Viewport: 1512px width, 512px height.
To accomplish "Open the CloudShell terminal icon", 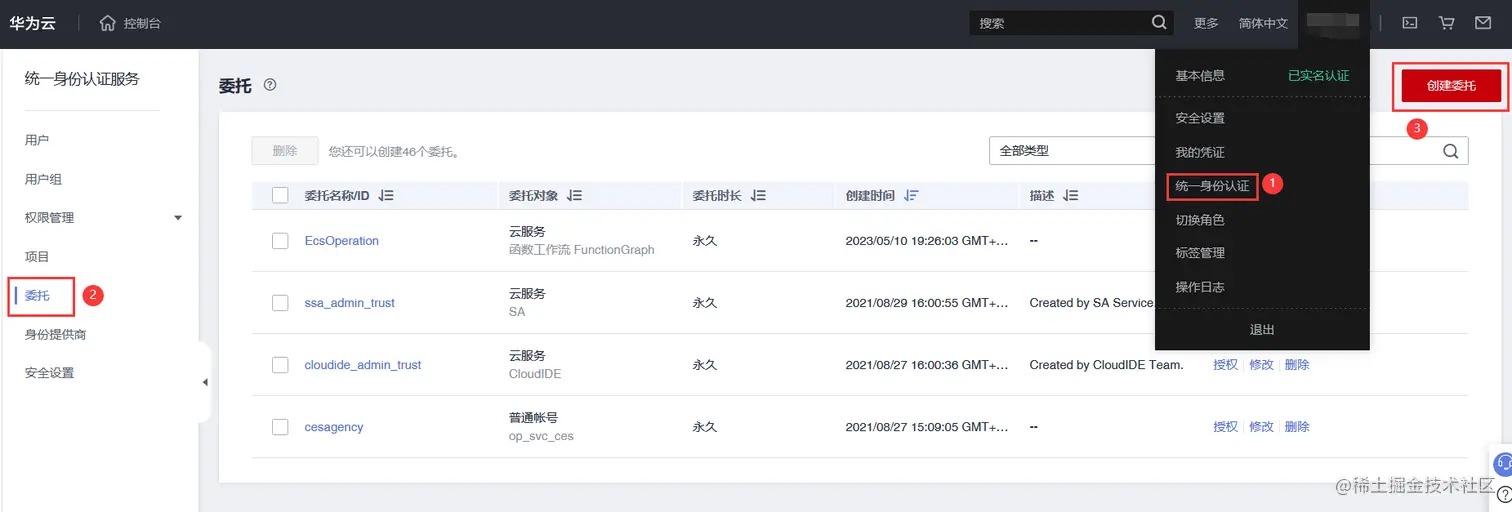I will coord(1410,23).
